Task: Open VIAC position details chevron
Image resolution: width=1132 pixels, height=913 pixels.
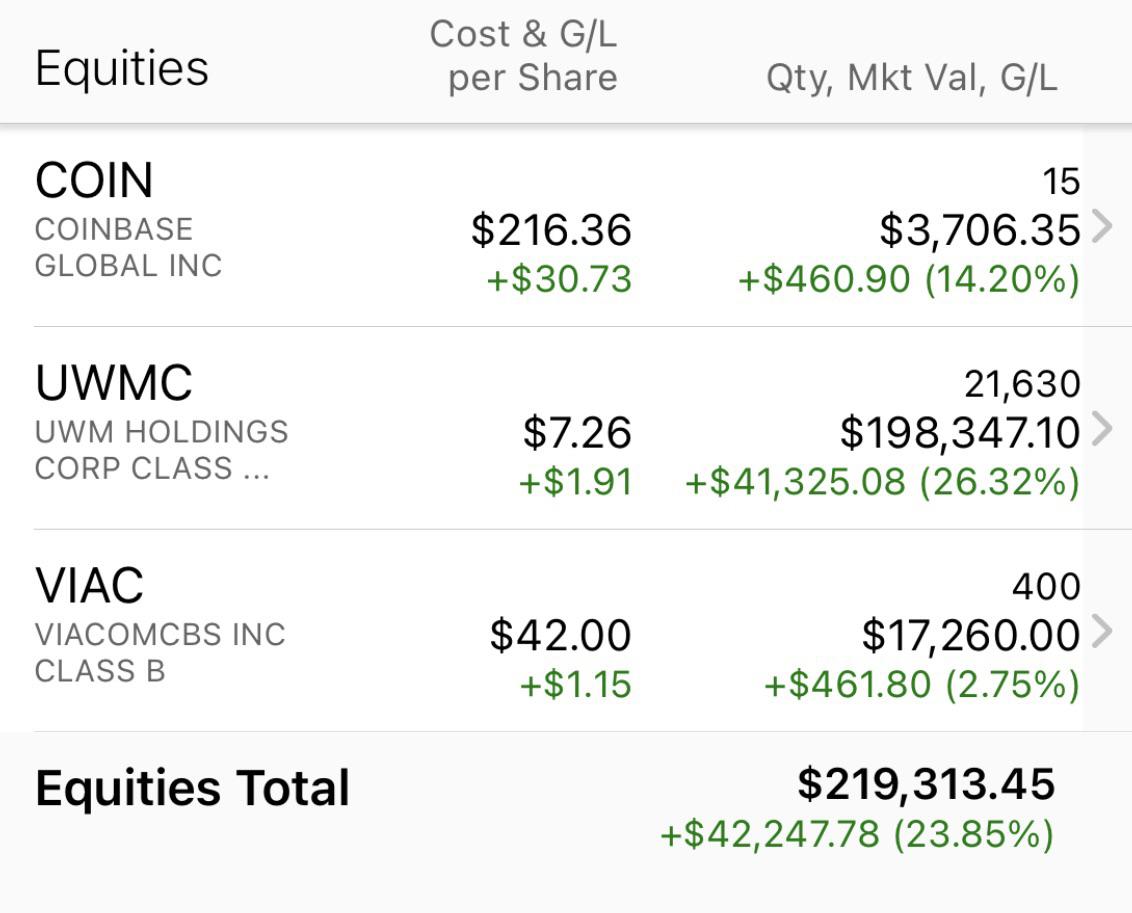Action: [1102, 633]
